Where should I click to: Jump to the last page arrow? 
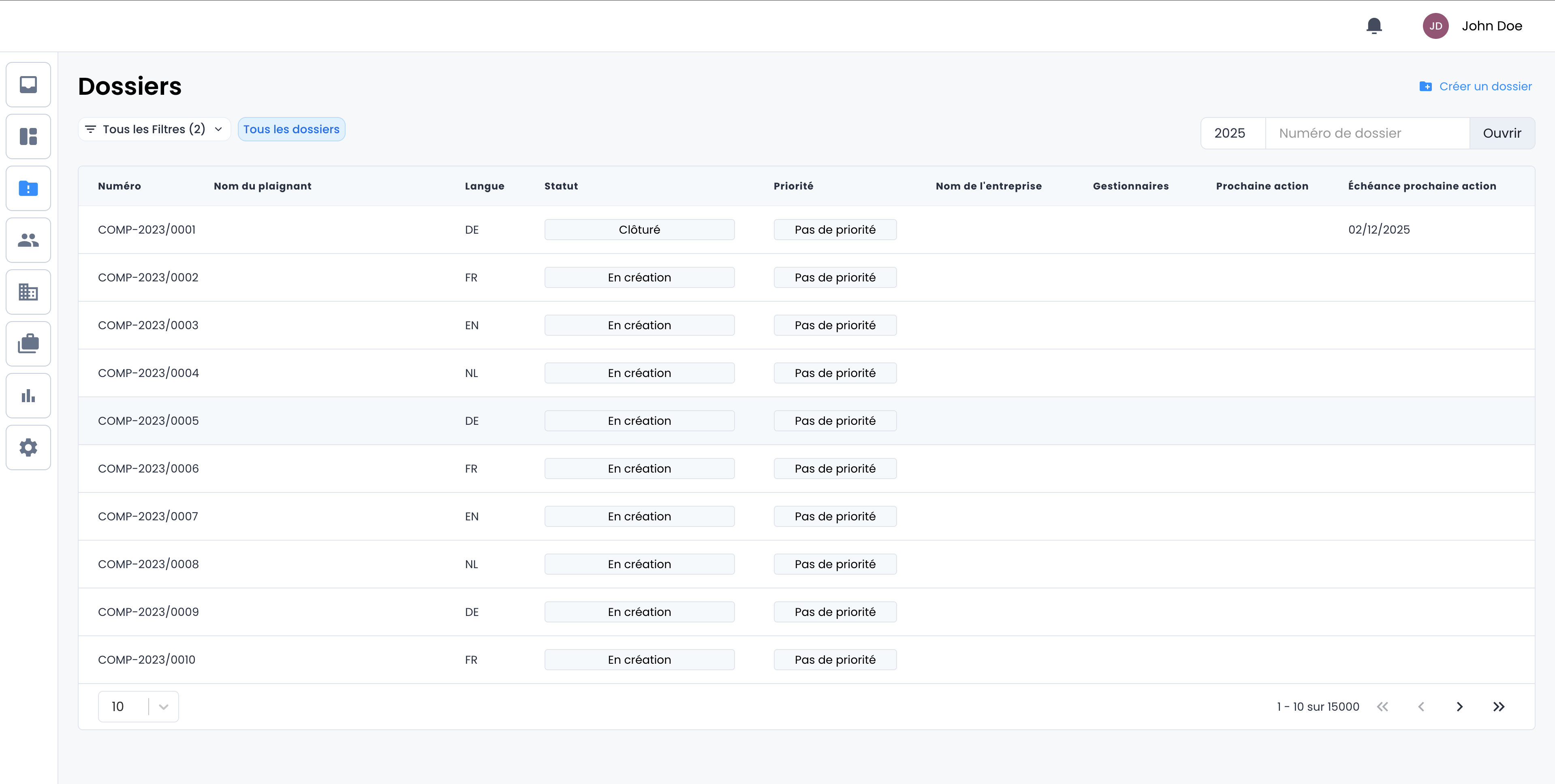[x=1498, y=706]
